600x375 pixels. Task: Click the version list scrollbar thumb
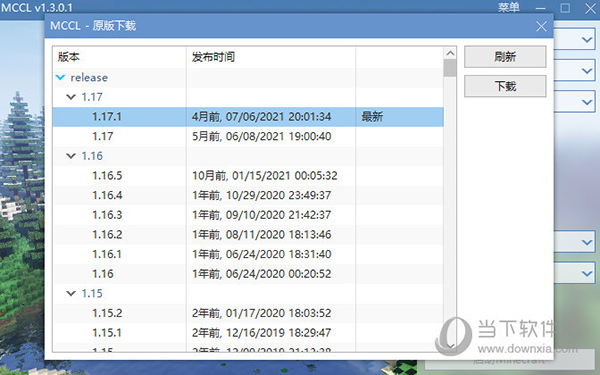click(450, 68)
